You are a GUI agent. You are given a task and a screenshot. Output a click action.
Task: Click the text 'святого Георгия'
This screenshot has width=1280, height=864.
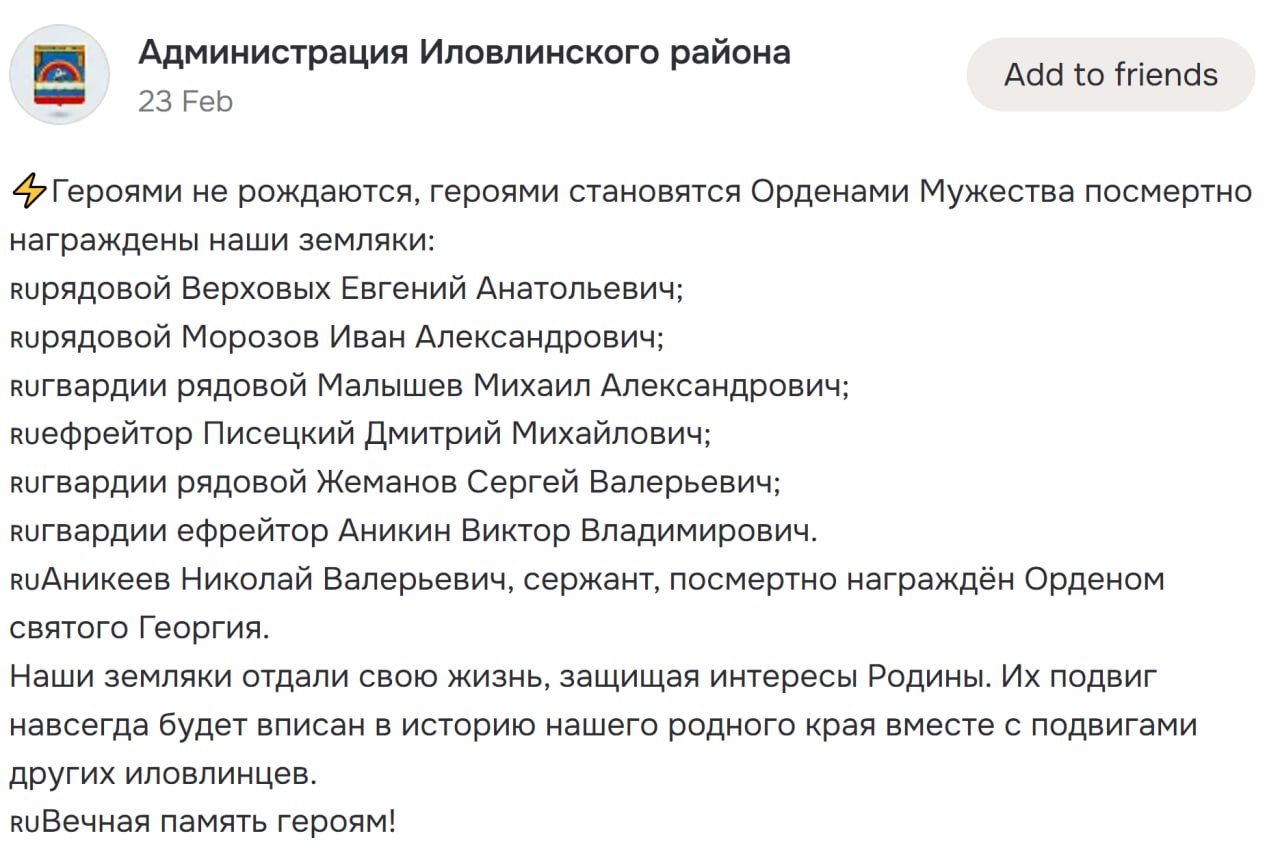tap(139, 628)
